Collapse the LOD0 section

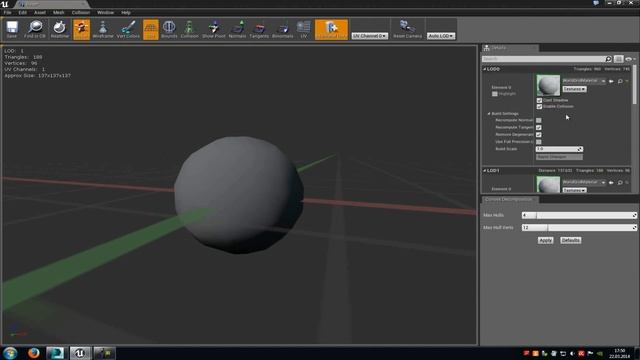485,69
